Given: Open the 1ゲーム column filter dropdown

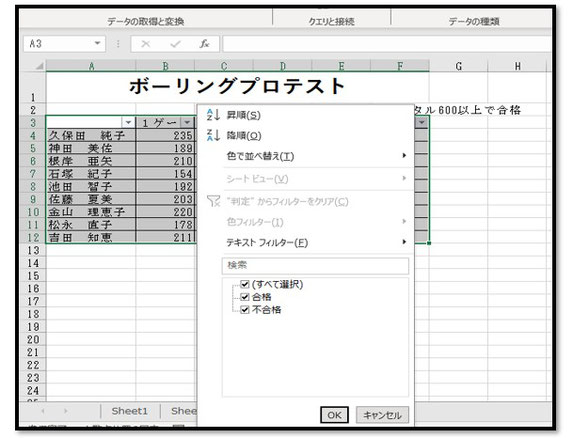Looking at the screenshot, I should tap(187, 122).
